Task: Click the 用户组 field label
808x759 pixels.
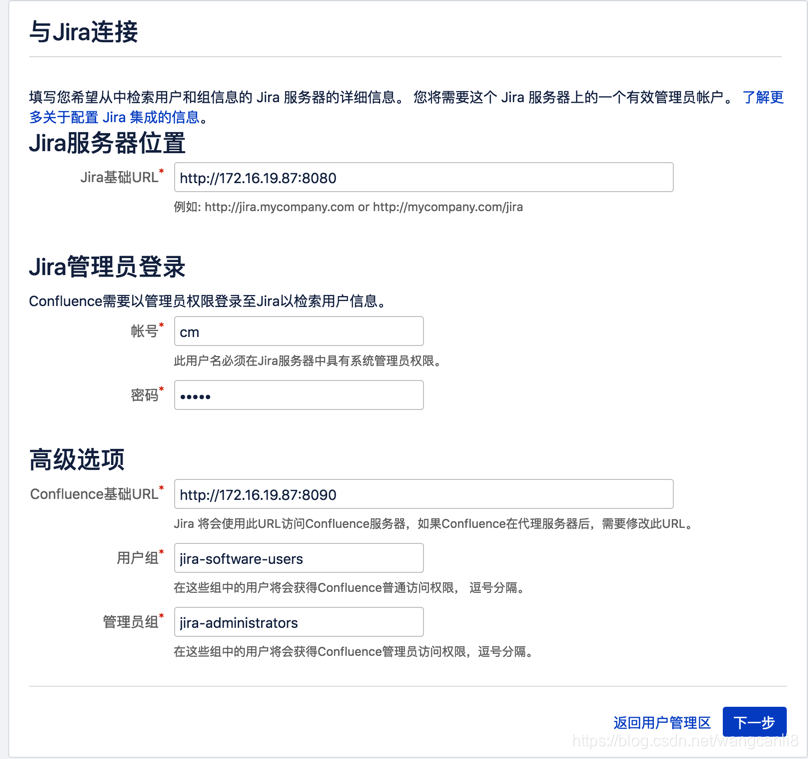Action: pyautogui.click(x=140, y=558)
